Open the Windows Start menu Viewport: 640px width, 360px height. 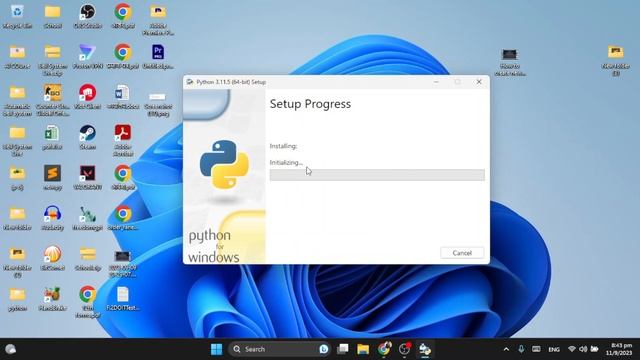[216, 349]
